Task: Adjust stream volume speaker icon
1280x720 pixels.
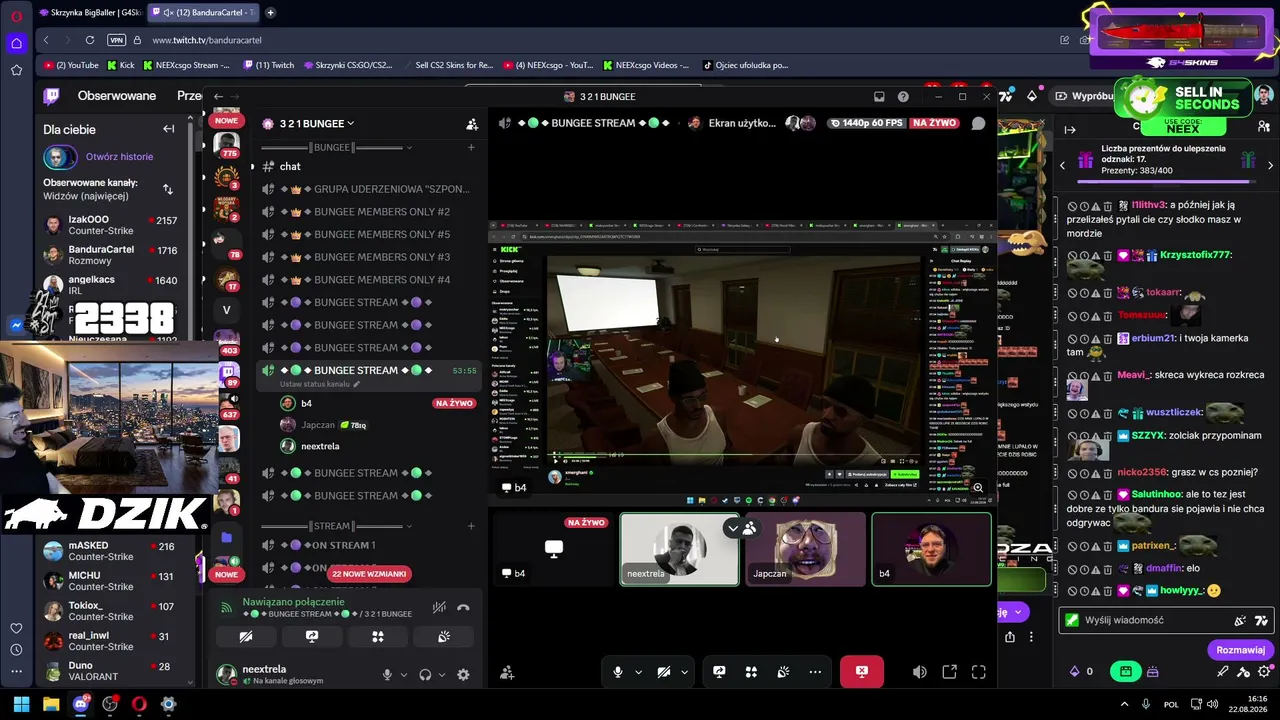Action: click(x=920, y=672)
